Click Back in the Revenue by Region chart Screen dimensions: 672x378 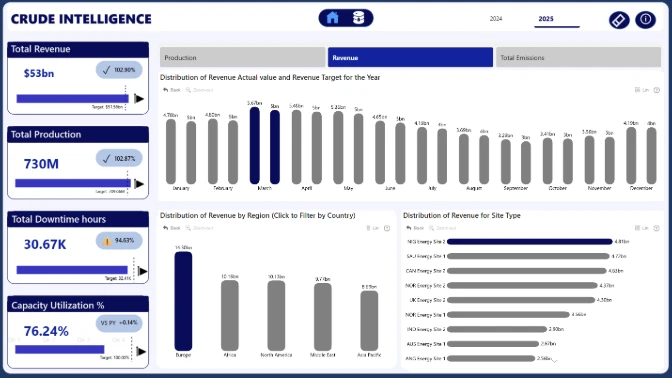coord(172,228)
